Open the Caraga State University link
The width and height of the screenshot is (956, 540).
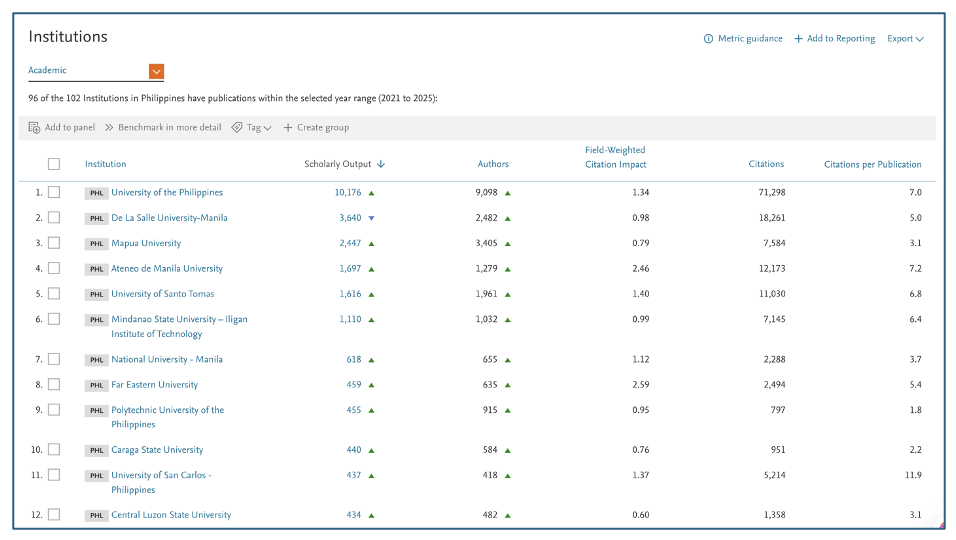pyautogui.click(x=157, y=450)
